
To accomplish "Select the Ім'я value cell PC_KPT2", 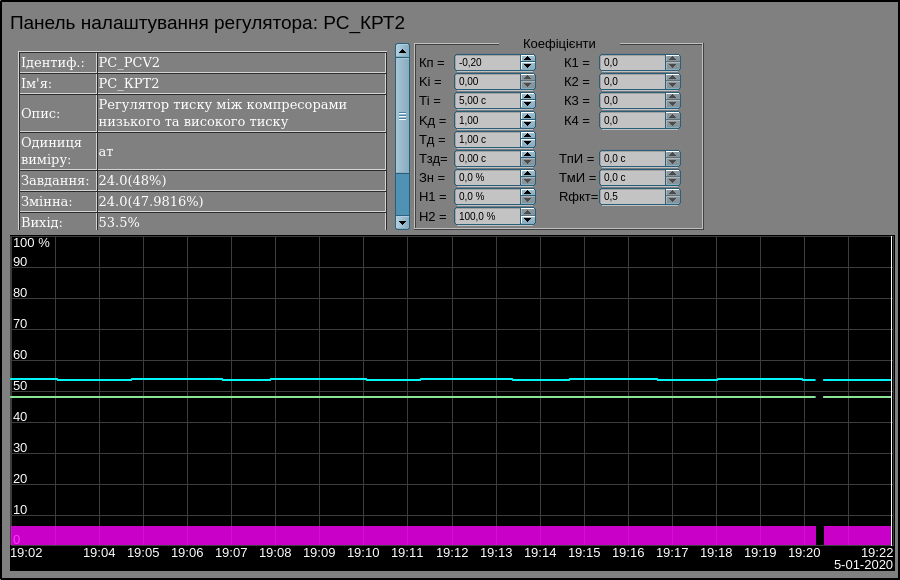I will 241,83.
